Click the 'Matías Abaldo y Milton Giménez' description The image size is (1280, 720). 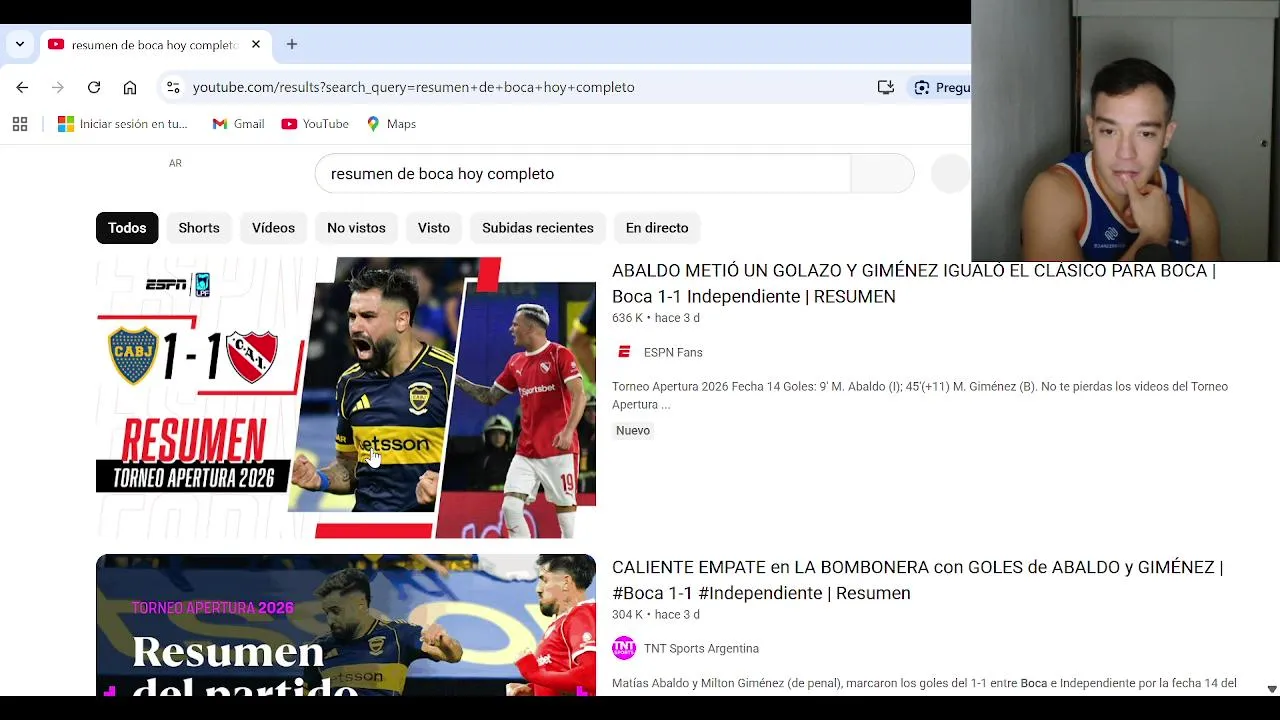coord(924,683)
